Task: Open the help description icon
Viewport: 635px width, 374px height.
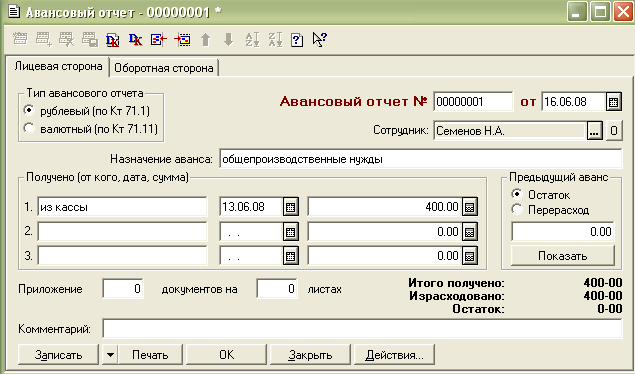Action: tap(297, 39)
